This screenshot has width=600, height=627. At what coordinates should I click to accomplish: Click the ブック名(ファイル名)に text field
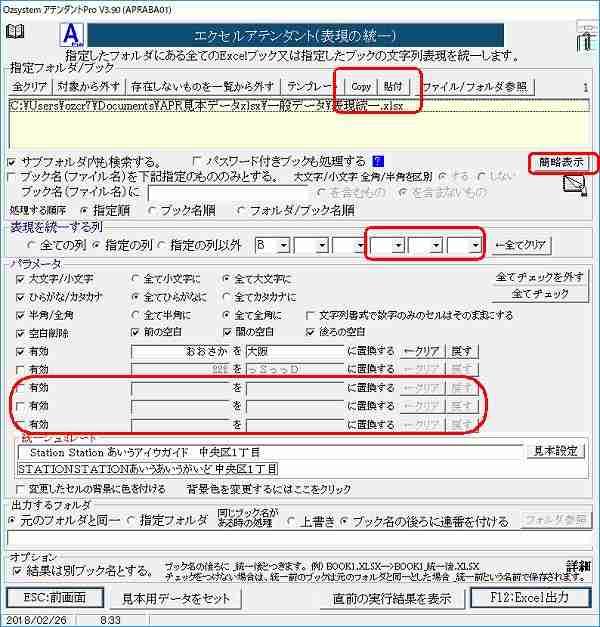tap(229, 193)
